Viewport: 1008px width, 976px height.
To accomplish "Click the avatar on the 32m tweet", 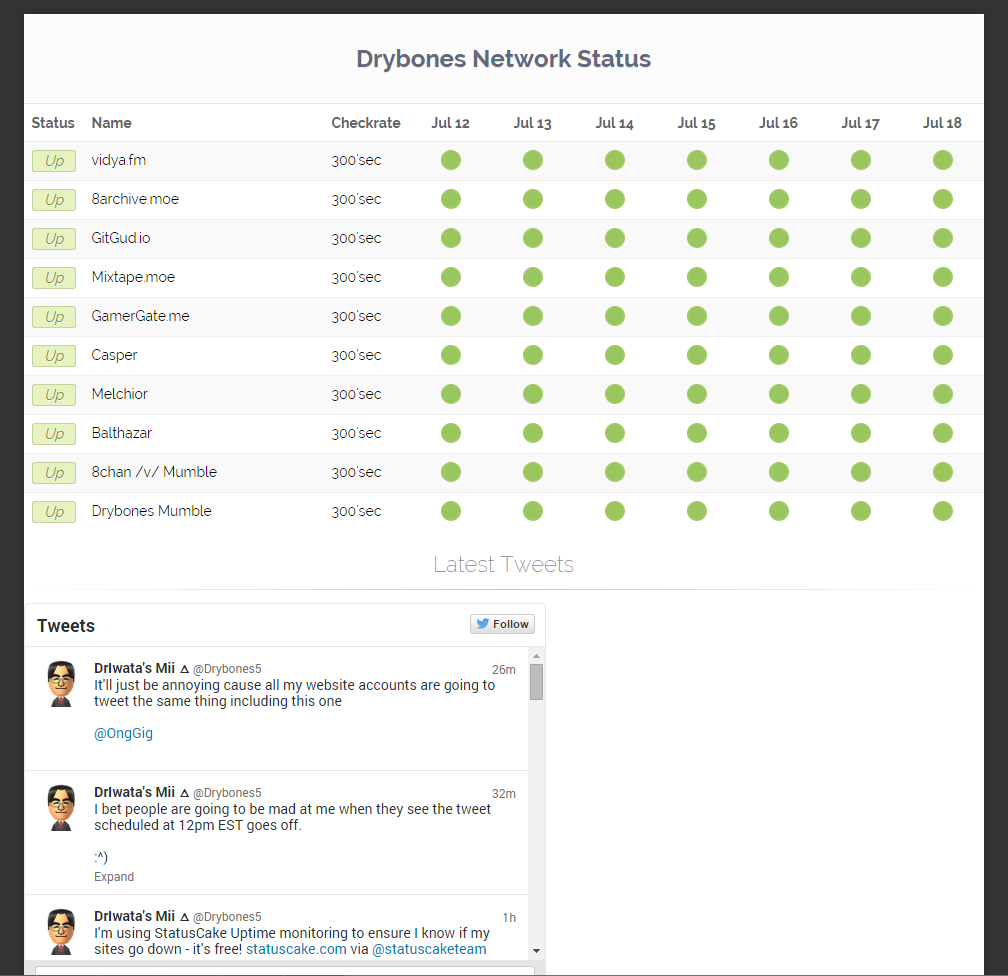I will point(61,808).
